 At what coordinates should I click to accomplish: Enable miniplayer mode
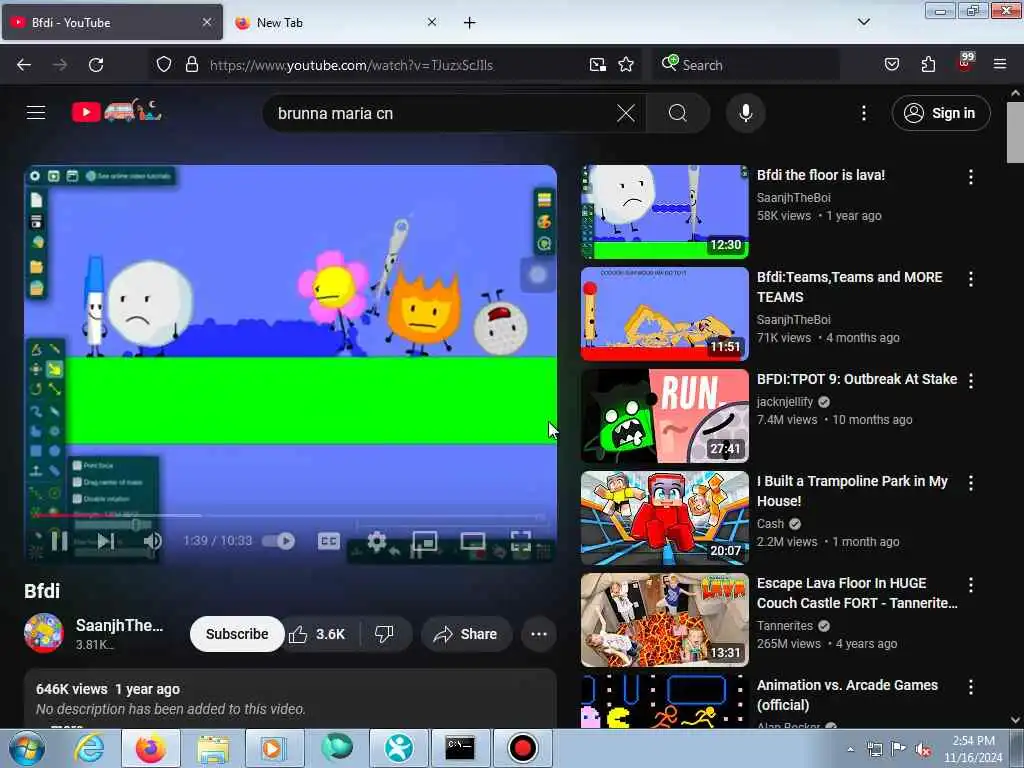424,541
